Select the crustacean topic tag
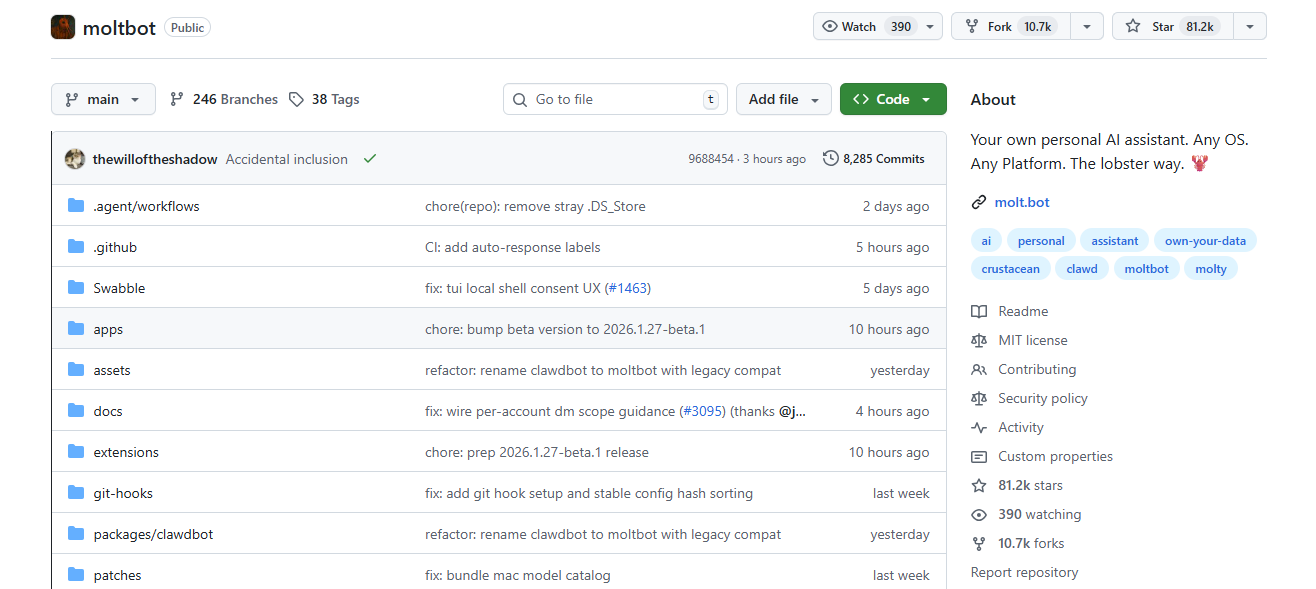The image size is (1316, 589). pos(1010,268)
